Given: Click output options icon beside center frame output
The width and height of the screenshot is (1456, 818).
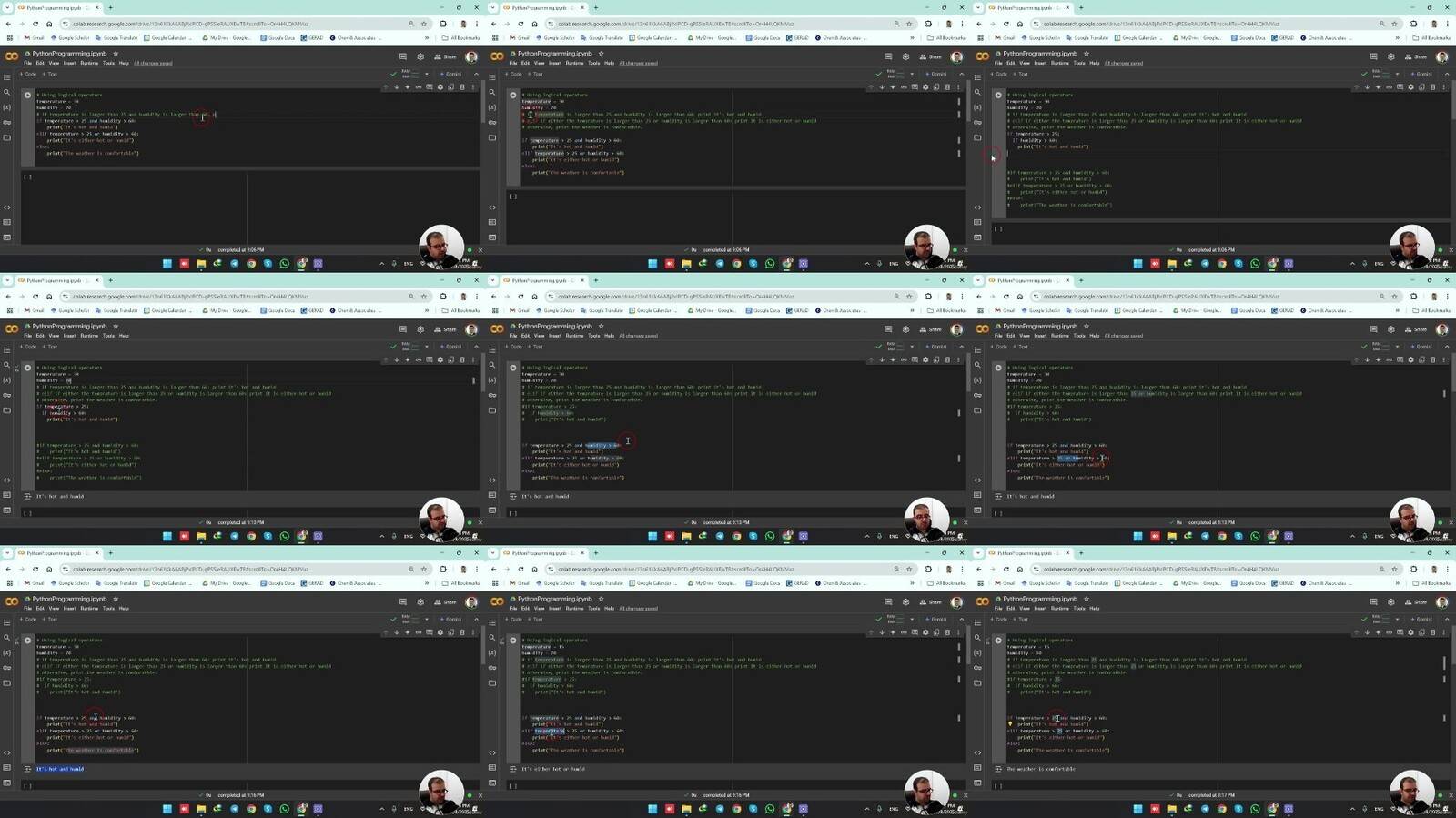Looking at the screenshot, I should [x=513, y=496].
